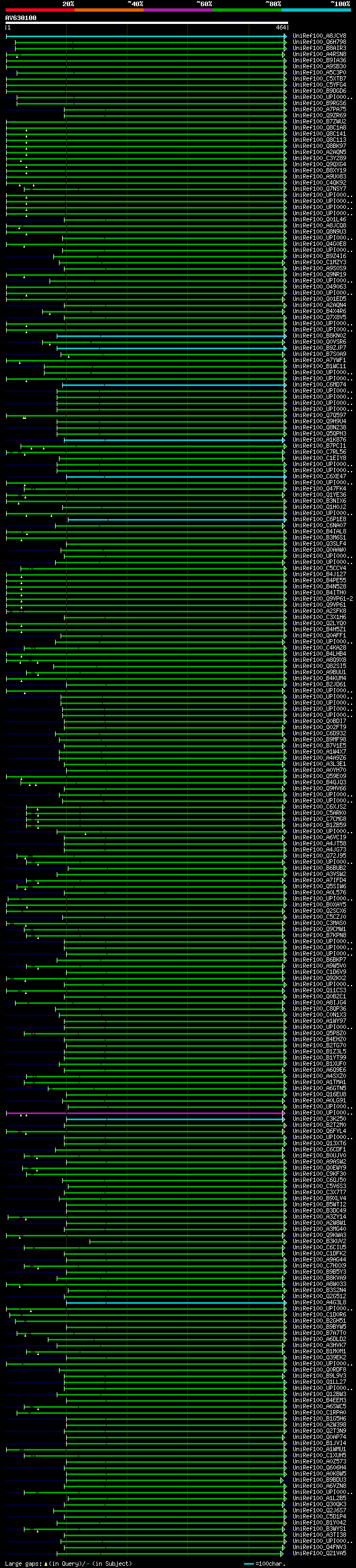Select the AV630100 query sequence bar
Viewport: 356px width, 1568px height.
point(147,22)
